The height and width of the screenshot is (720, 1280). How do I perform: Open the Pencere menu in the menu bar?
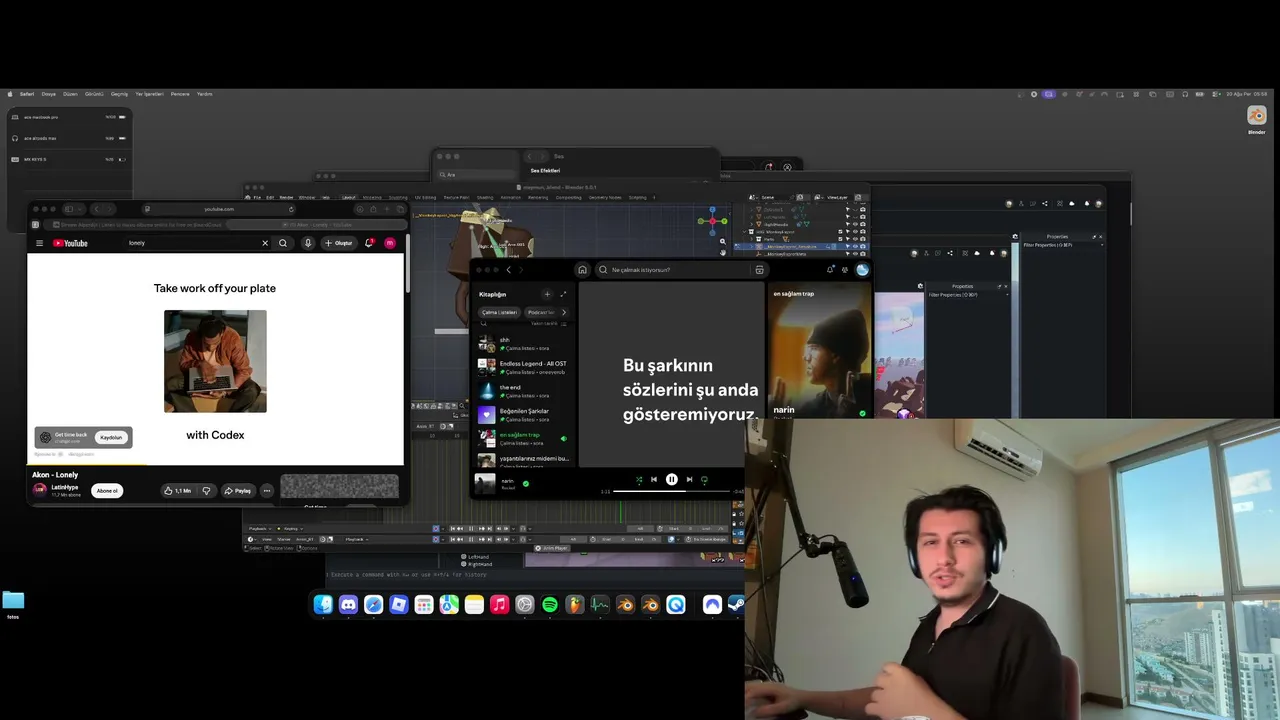(x=180, y=94)
